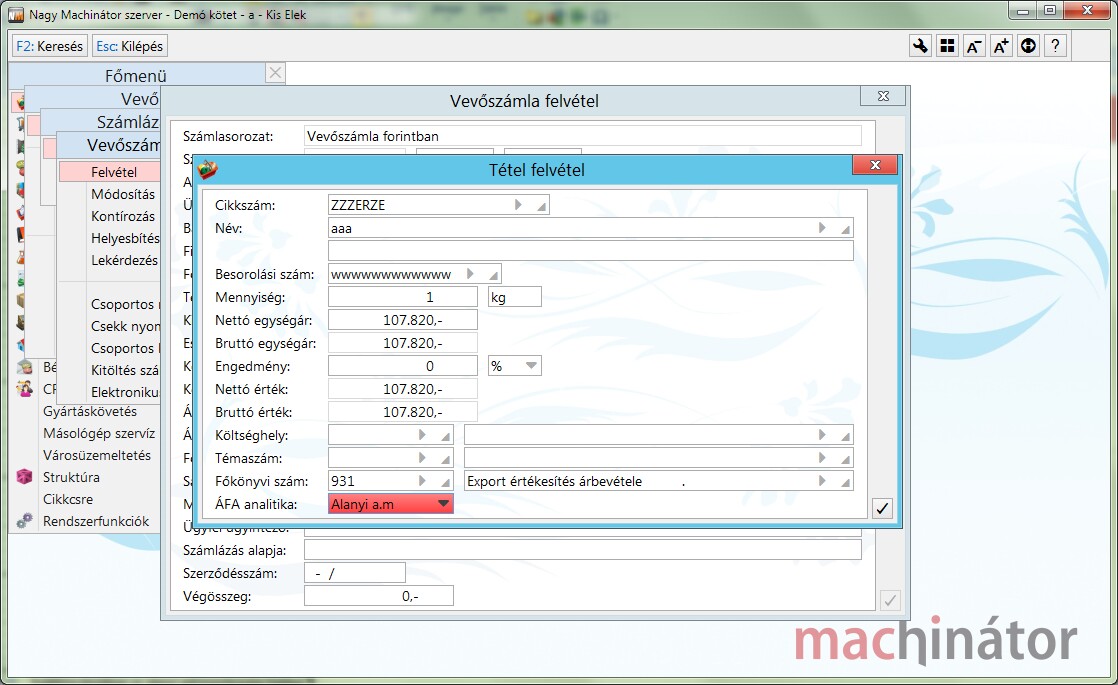The image size is (1118, 685).
Task: Open Másológép szervíz in the Főmenü
Action: tap(98, 433)
